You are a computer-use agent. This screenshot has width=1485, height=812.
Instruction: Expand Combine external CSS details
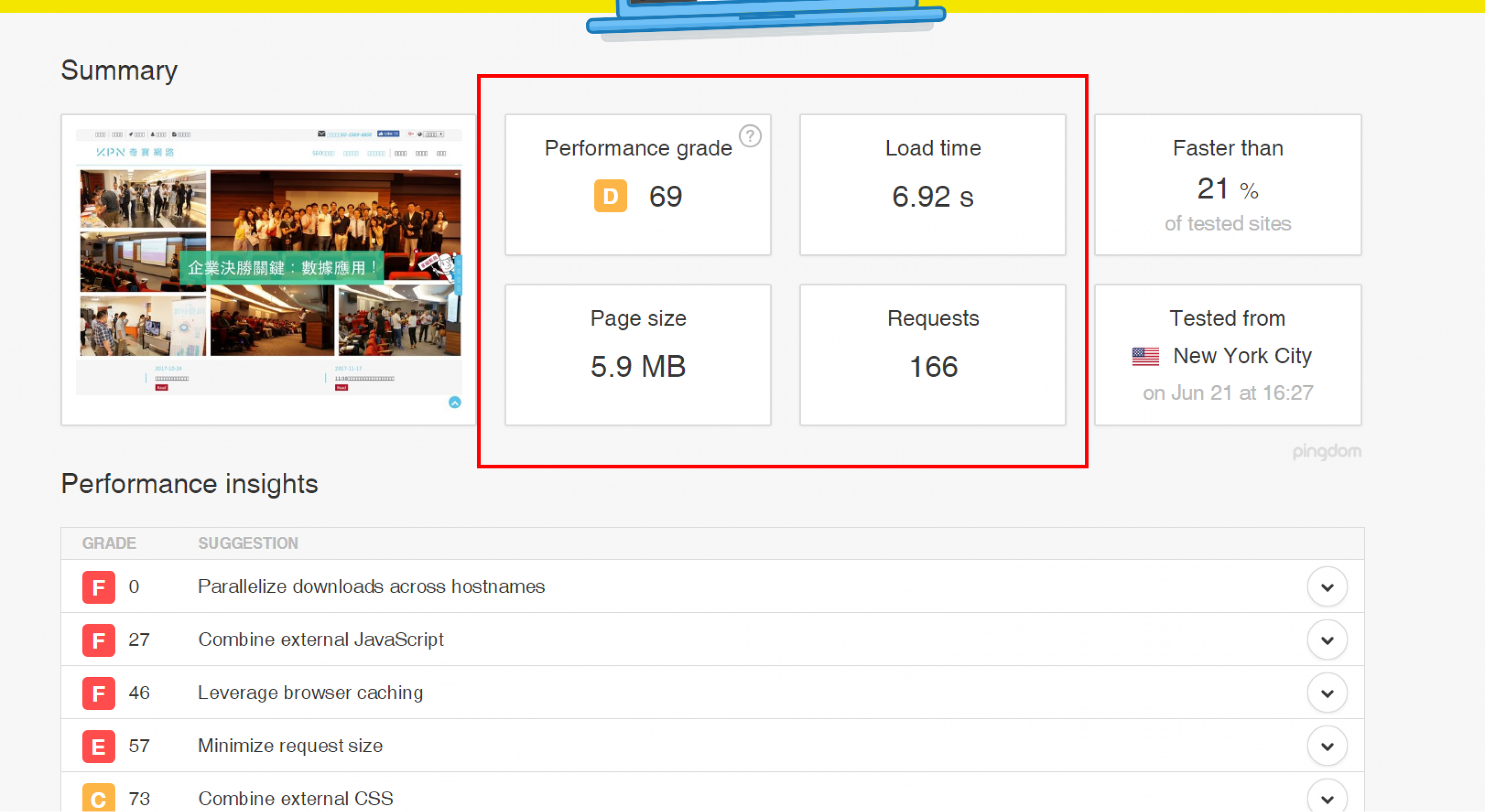1327,798
